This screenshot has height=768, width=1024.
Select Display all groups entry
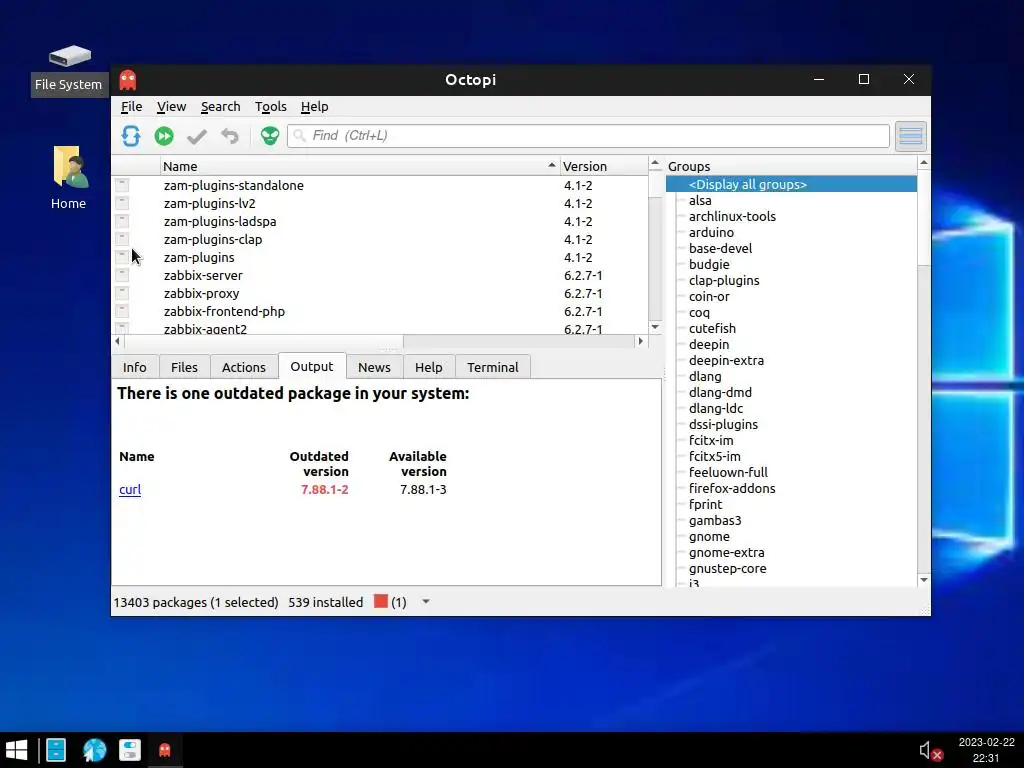pos(792,184)
